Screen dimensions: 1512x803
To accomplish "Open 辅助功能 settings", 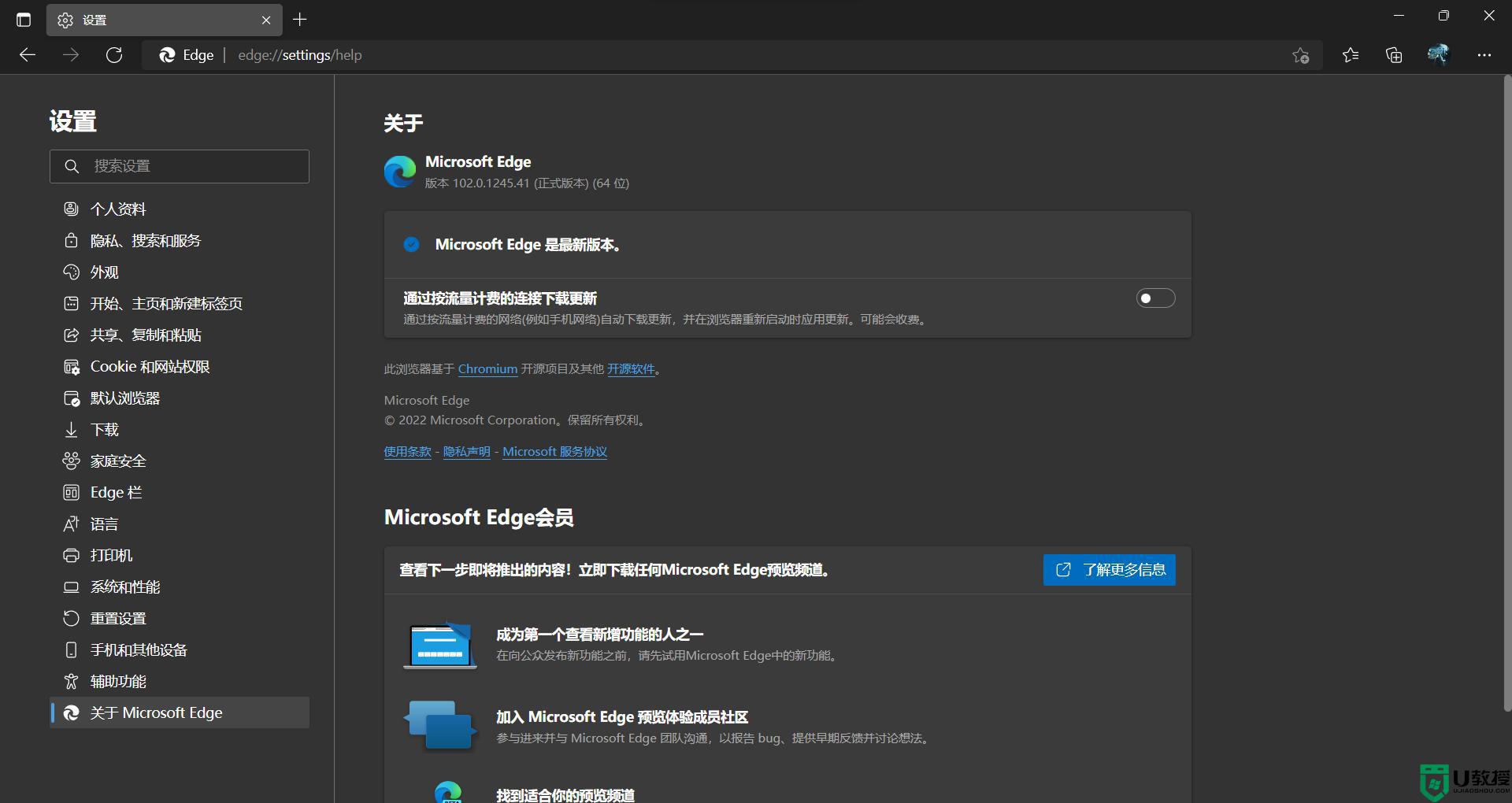I will [x=180, y=681].
